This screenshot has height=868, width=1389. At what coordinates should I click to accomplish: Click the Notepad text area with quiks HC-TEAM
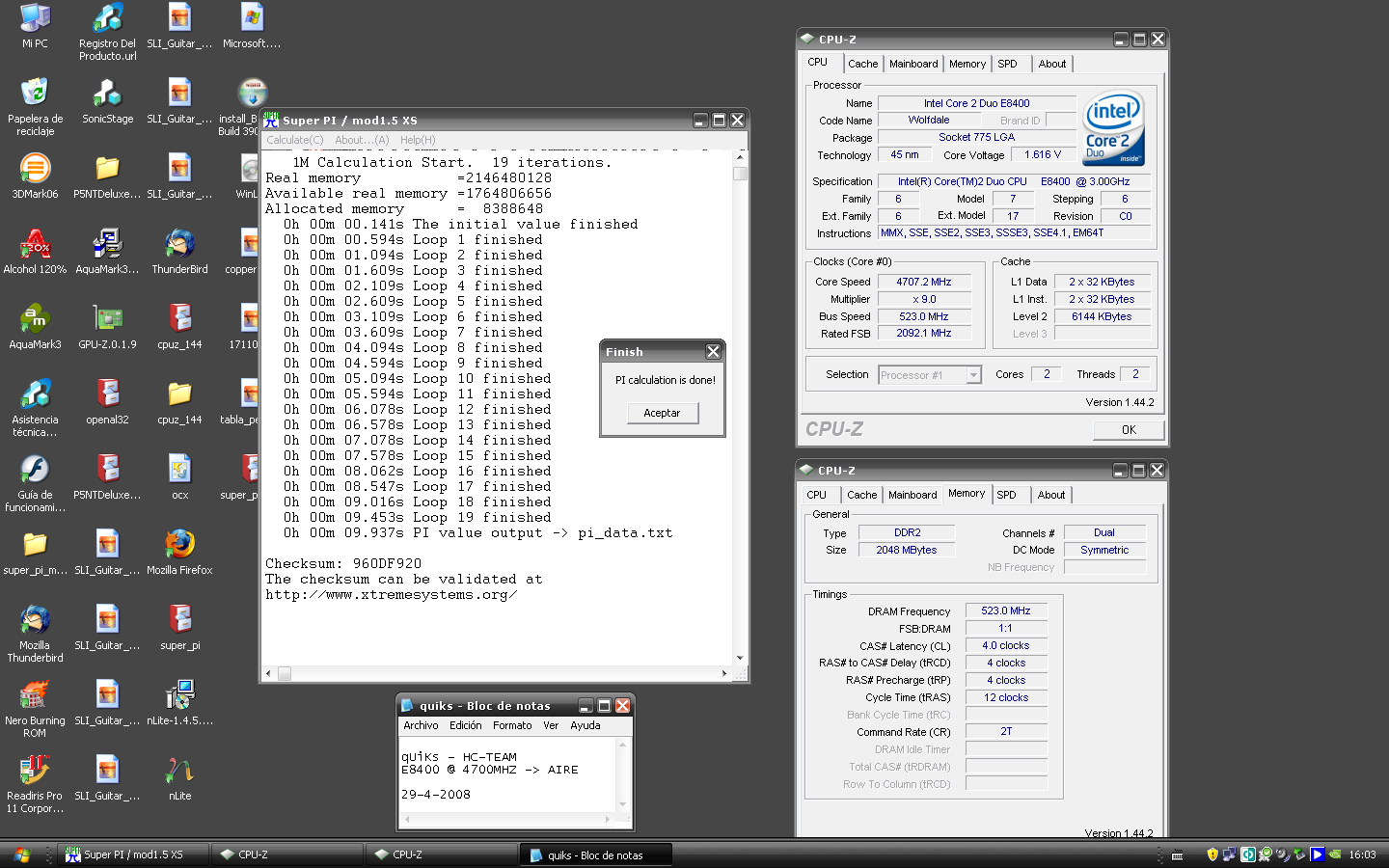(507, 776)
